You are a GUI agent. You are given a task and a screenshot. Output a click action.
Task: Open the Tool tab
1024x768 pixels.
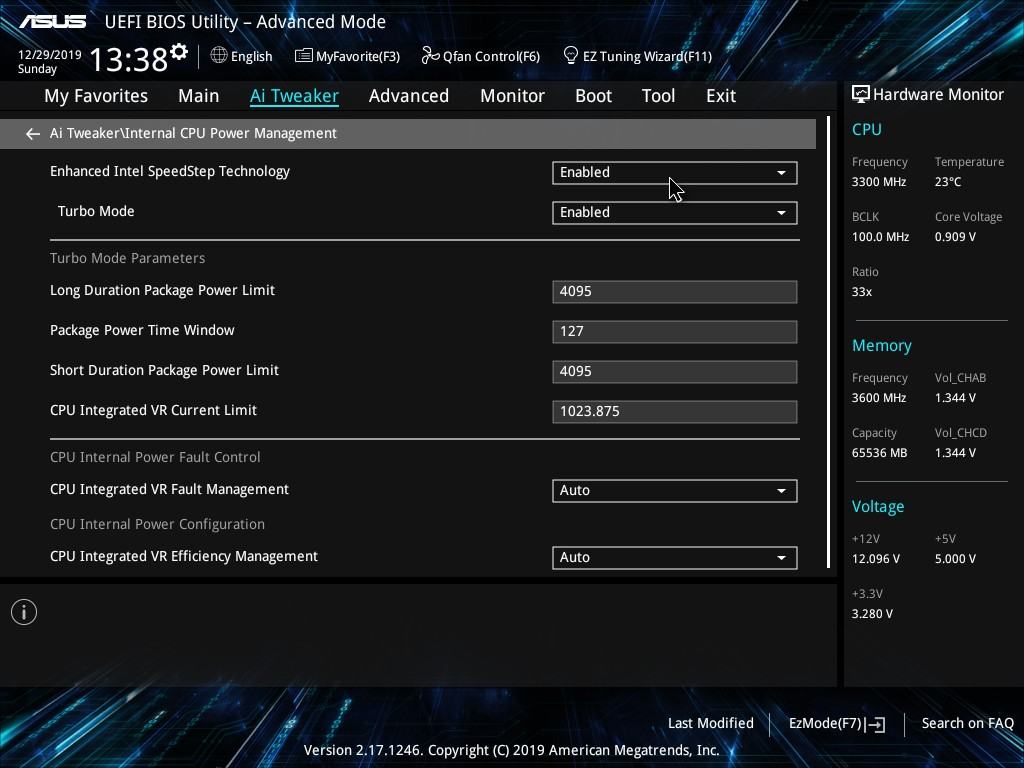click(658, 96)
